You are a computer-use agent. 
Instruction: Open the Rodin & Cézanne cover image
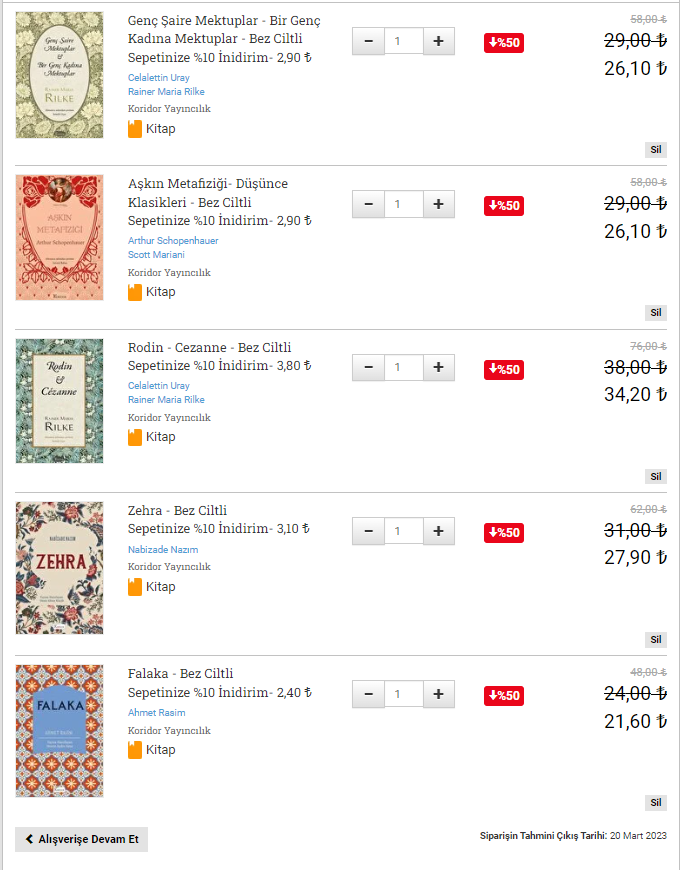pyautogui.click(x=59, y=401)
